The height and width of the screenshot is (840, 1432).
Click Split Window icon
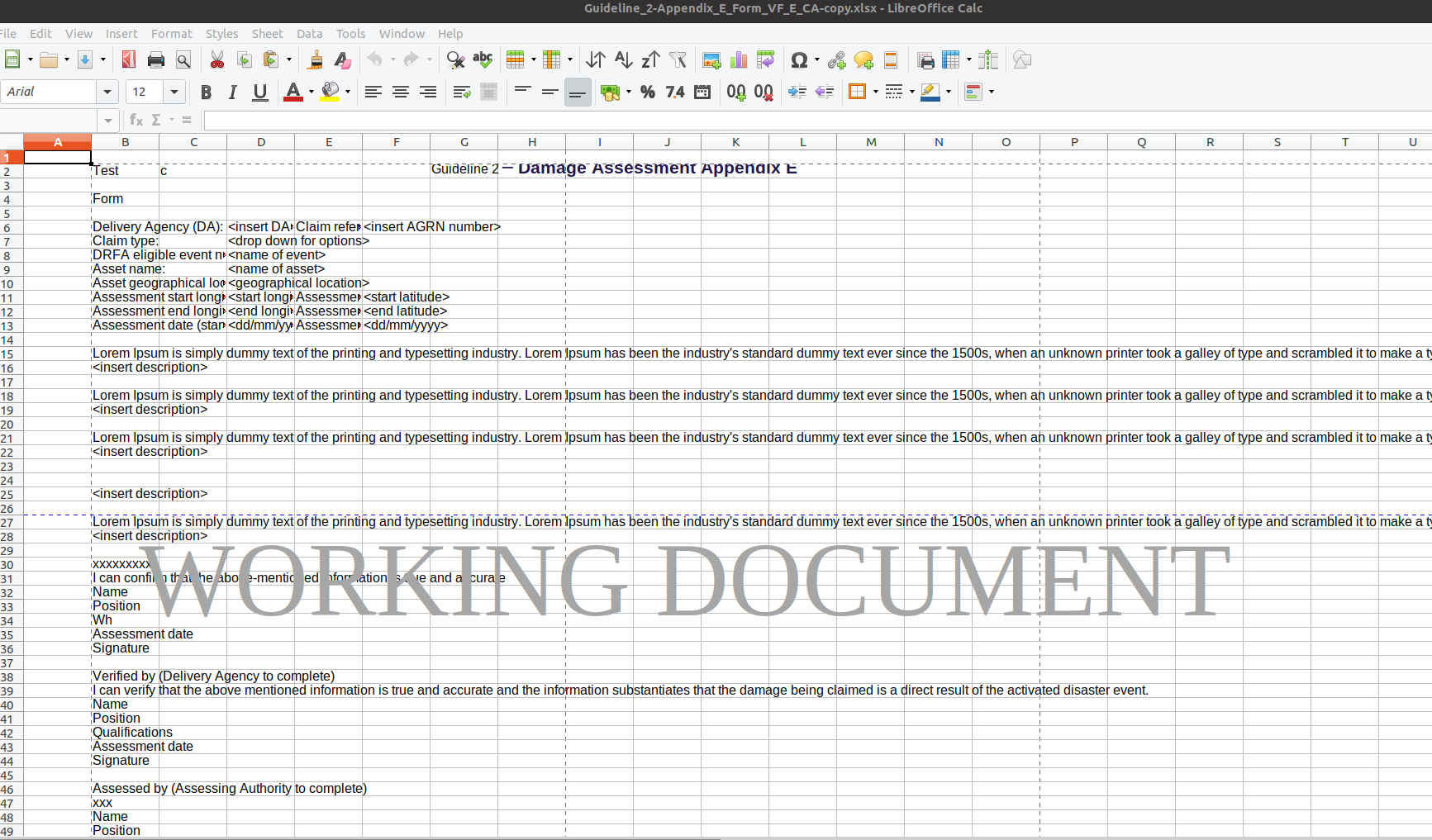click(988, 59)
